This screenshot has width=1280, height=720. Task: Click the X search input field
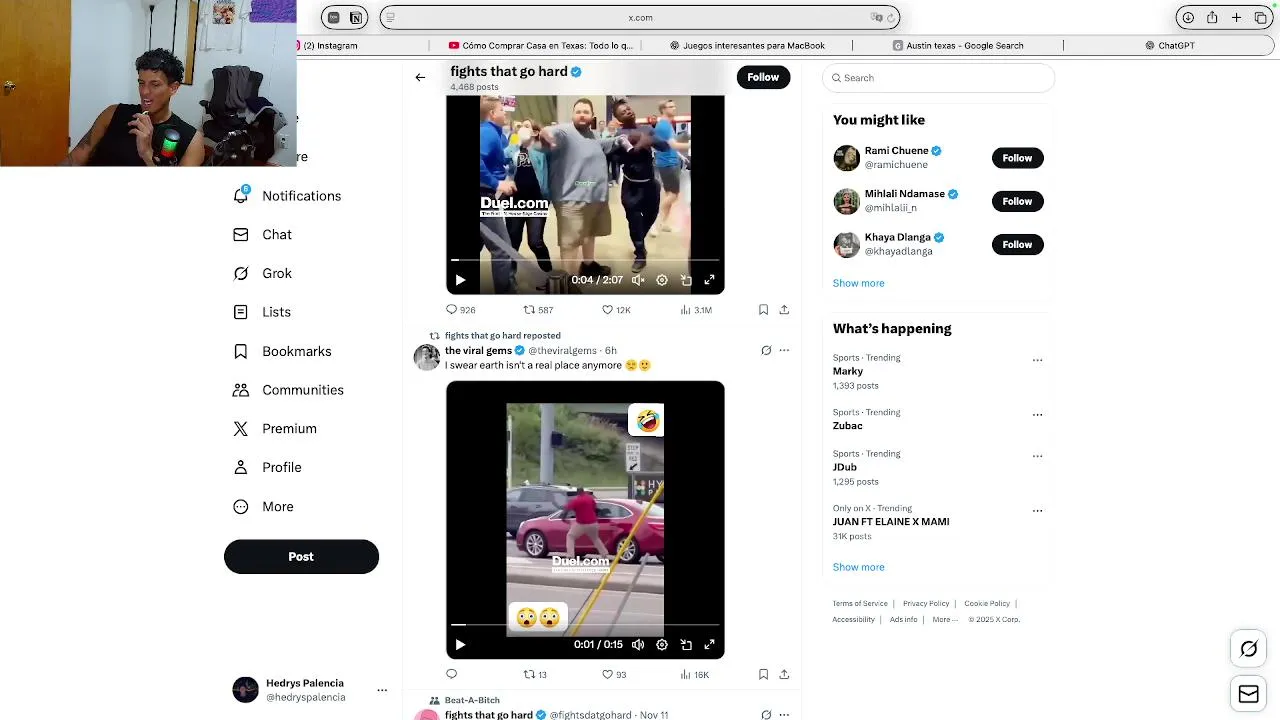[x=938, y=78]
